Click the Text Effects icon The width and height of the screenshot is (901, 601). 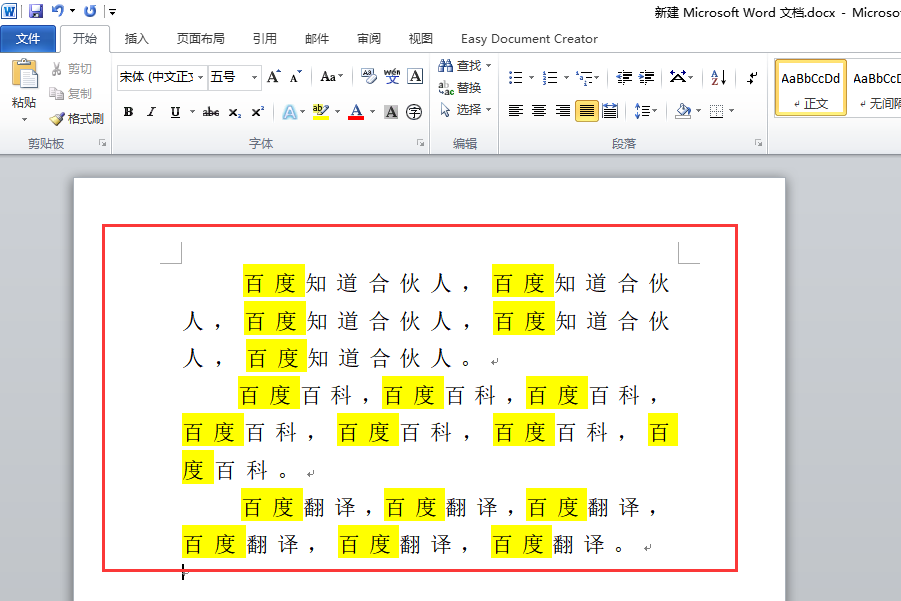290,112
